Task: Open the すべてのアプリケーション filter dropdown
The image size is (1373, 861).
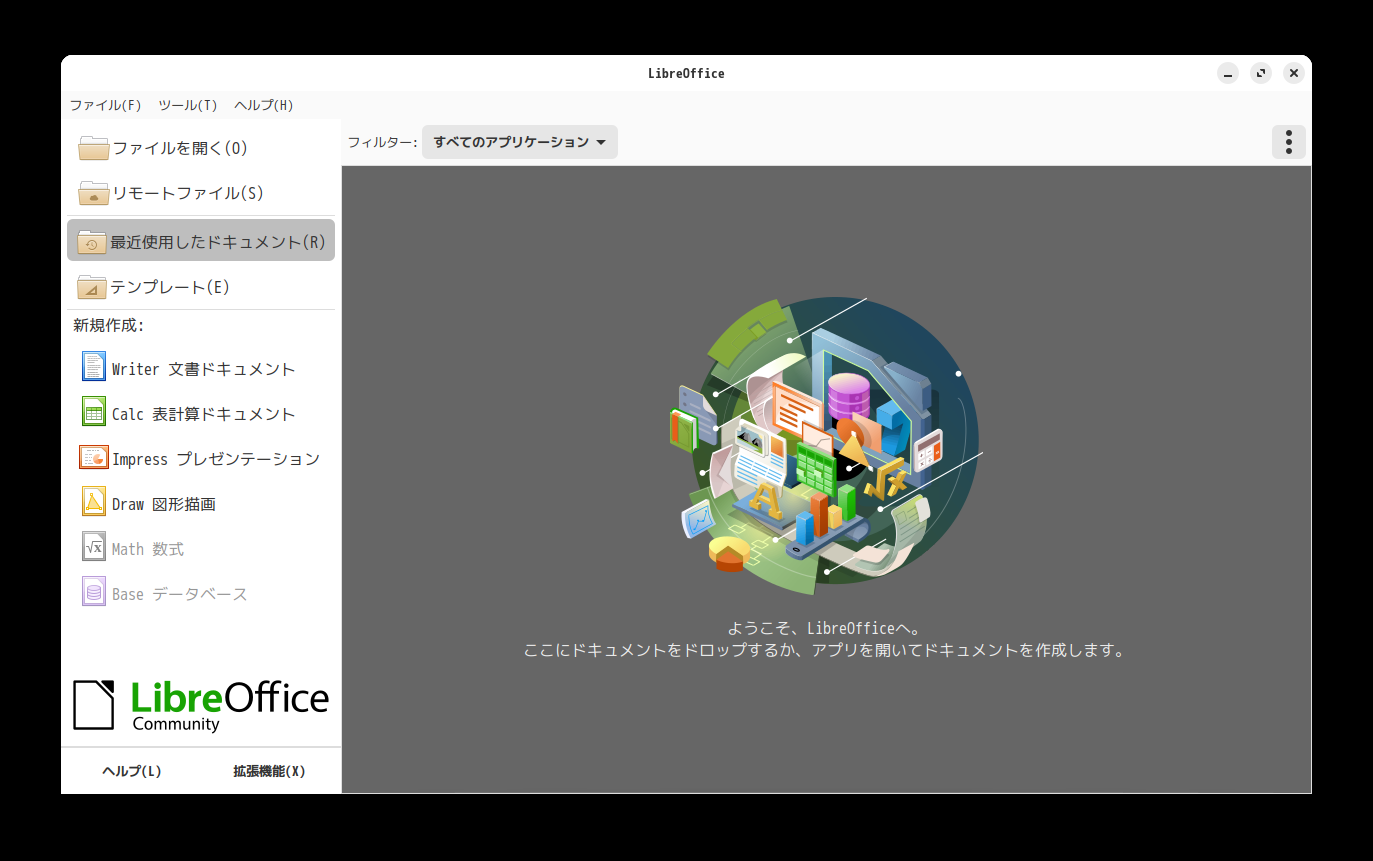Action: (519, 141)
